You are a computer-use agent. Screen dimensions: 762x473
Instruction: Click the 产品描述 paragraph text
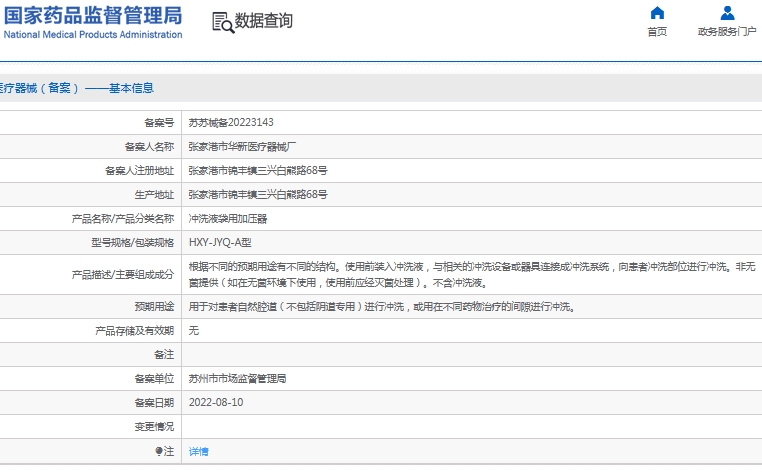click(472, 275)
